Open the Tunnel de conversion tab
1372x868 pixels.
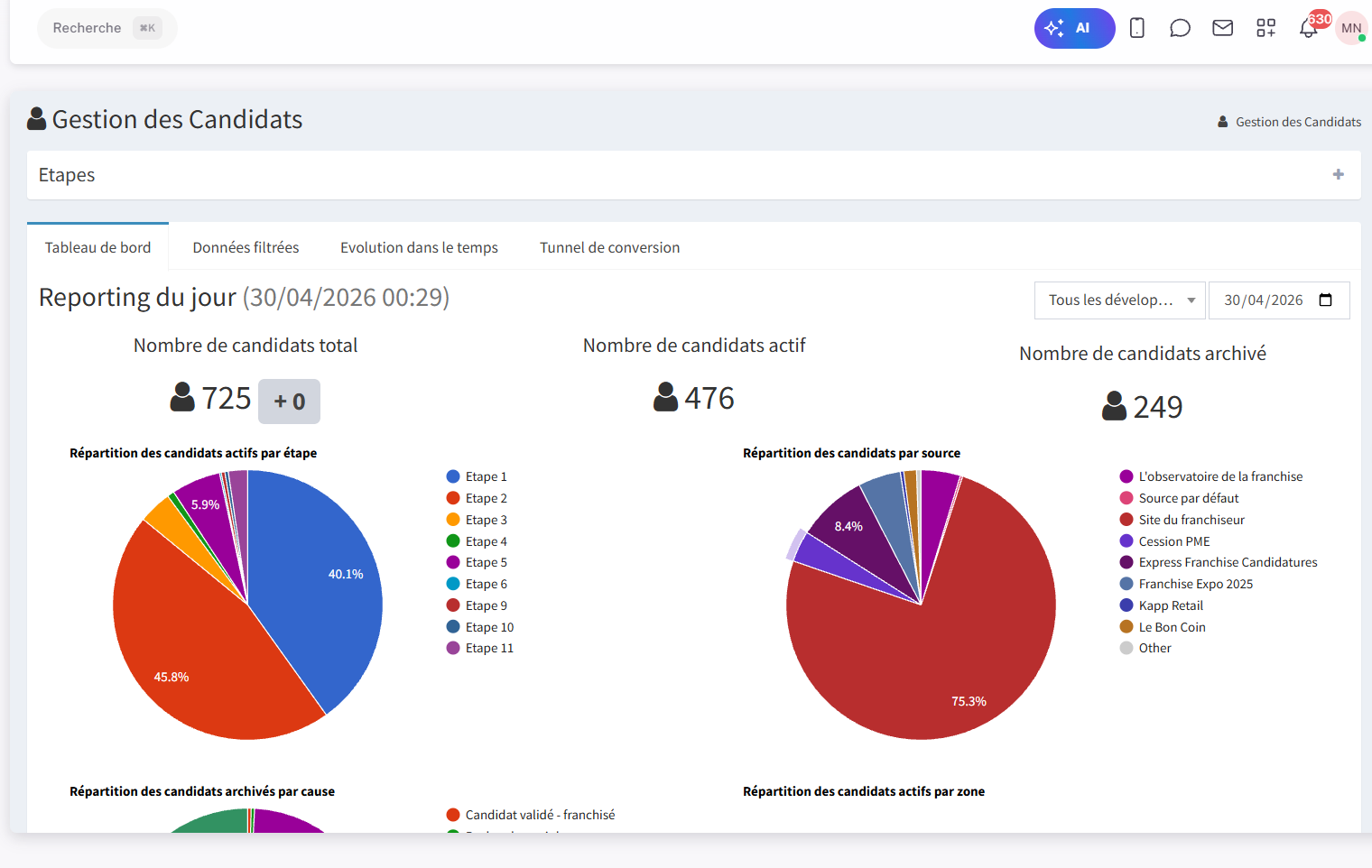[610, 247]
